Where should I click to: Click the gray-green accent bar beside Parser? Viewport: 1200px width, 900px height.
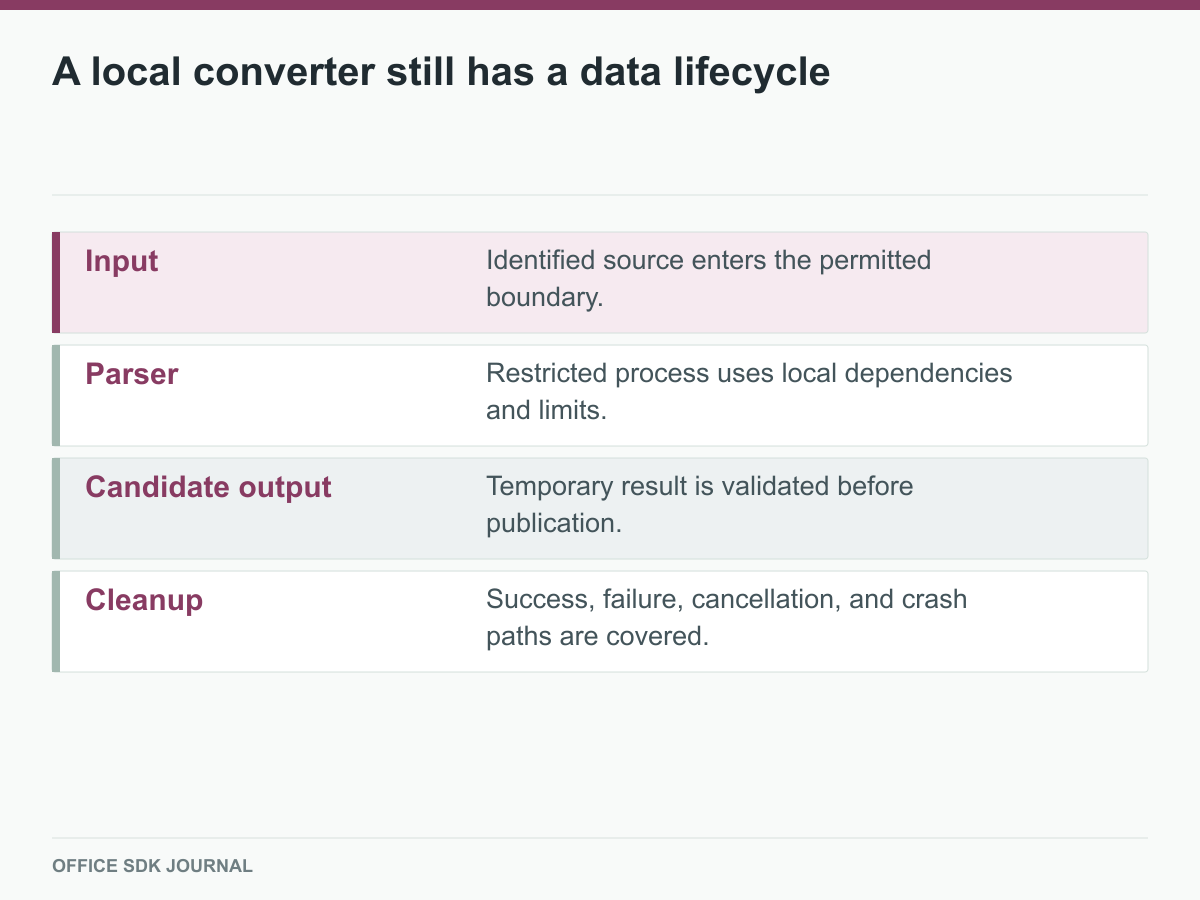(x=56, y=395)
